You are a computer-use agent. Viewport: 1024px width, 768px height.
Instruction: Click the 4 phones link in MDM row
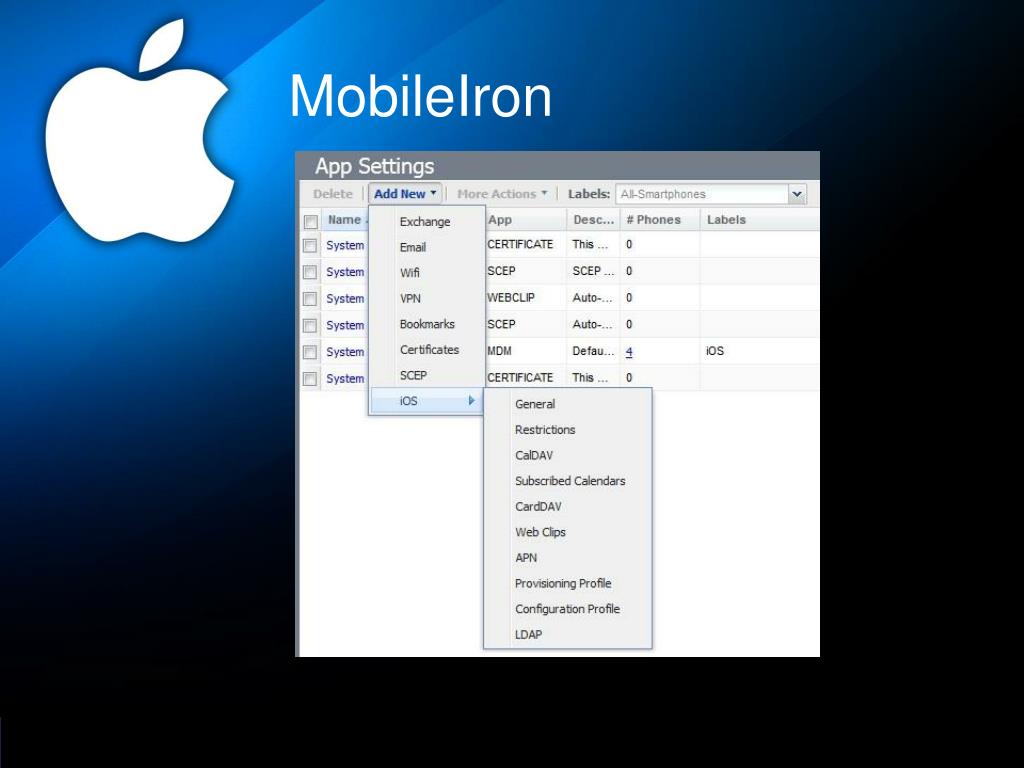pyautogui.click(x=629, y=351)
